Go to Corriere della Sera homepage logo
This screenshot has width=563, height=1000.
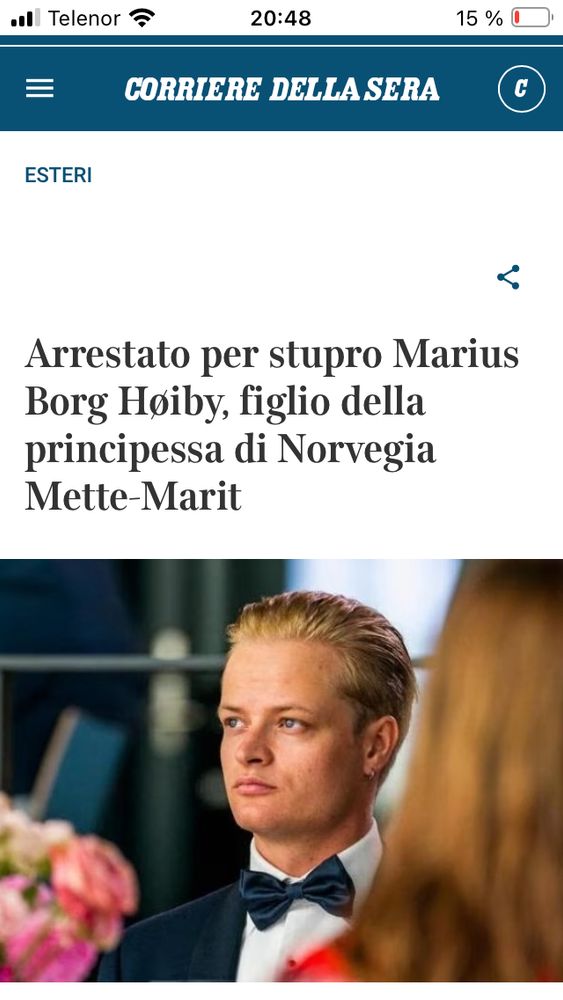[x=282, y=89]
